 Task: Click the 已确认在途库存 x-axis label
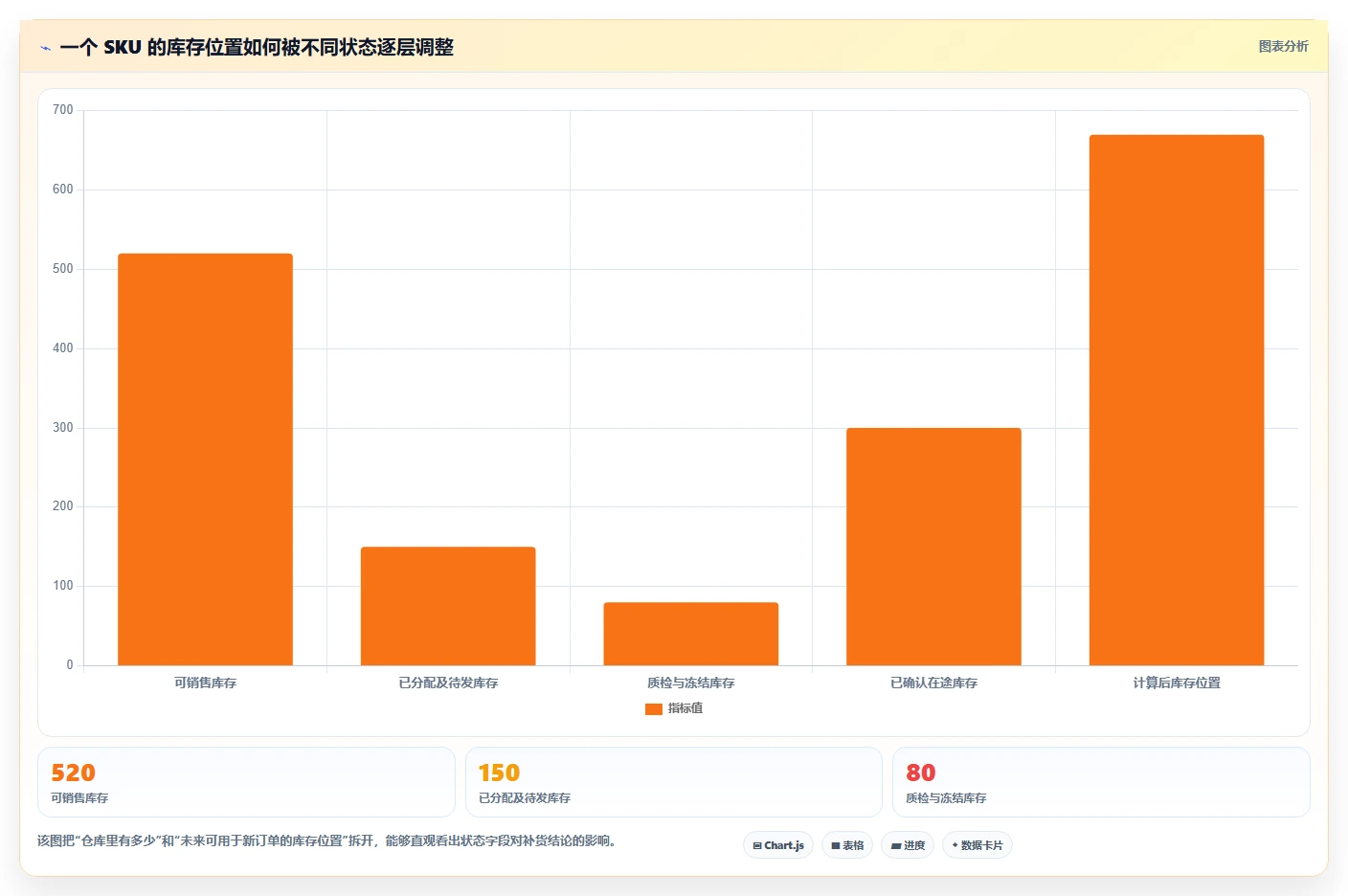933,683
